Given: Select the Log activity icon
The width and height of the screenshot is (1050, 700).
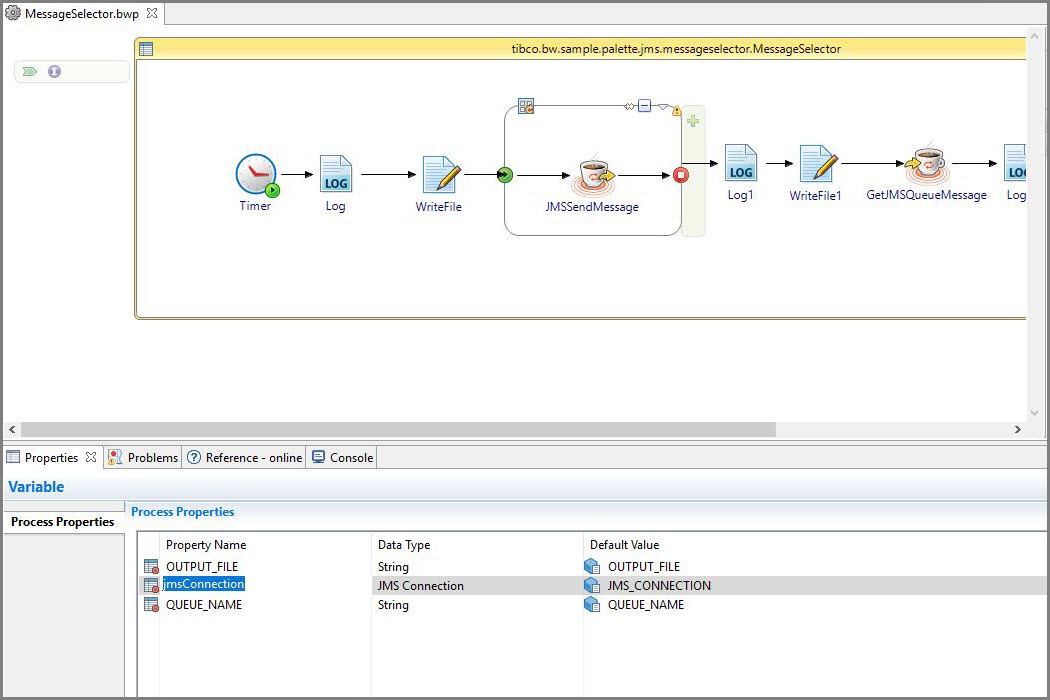Looking at the screenshot, I should tap(335, 175).
